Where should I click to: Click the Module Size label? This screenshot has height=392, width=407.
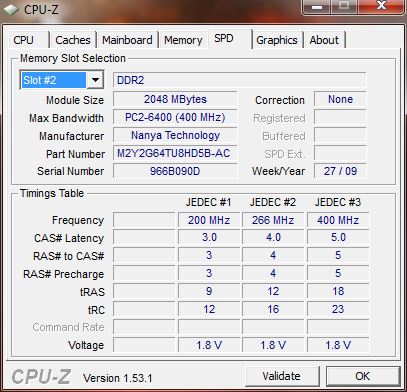click(x=75, y=100)
